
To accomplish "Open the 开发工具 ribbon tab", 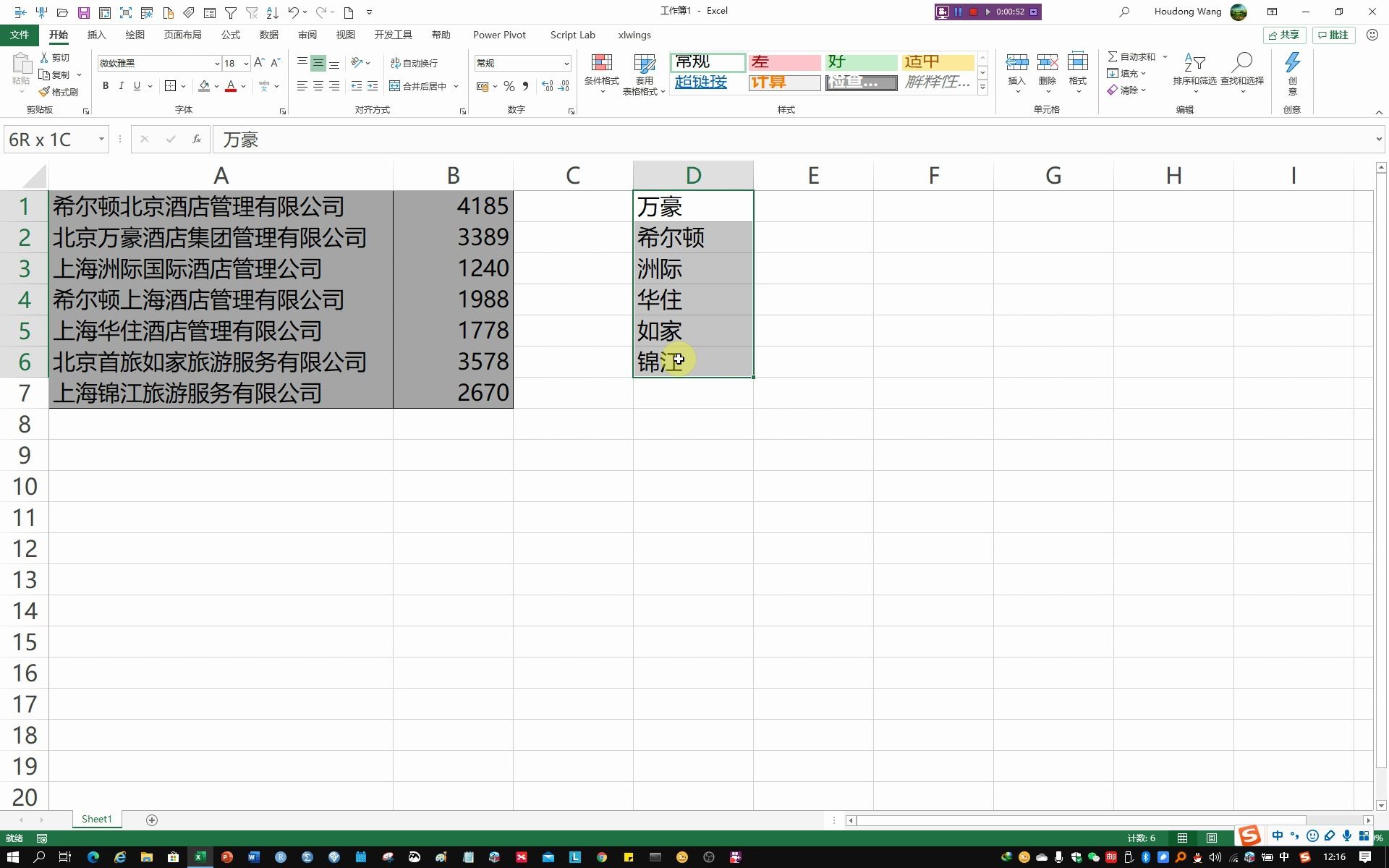I will pyautogui.click(x=393, y=35).
